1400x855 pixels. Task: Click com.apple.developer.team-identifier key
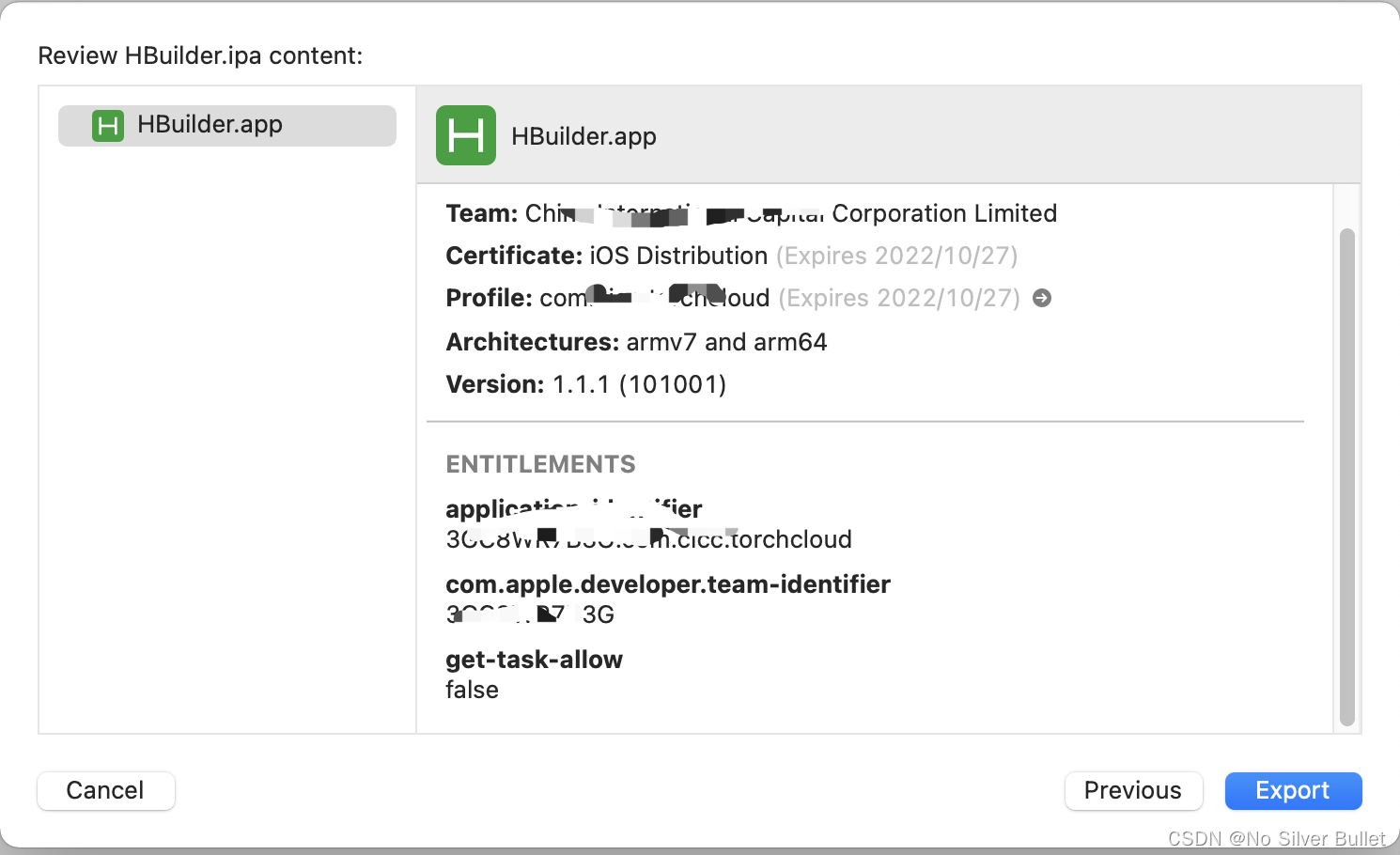click(x=668, y=584)
